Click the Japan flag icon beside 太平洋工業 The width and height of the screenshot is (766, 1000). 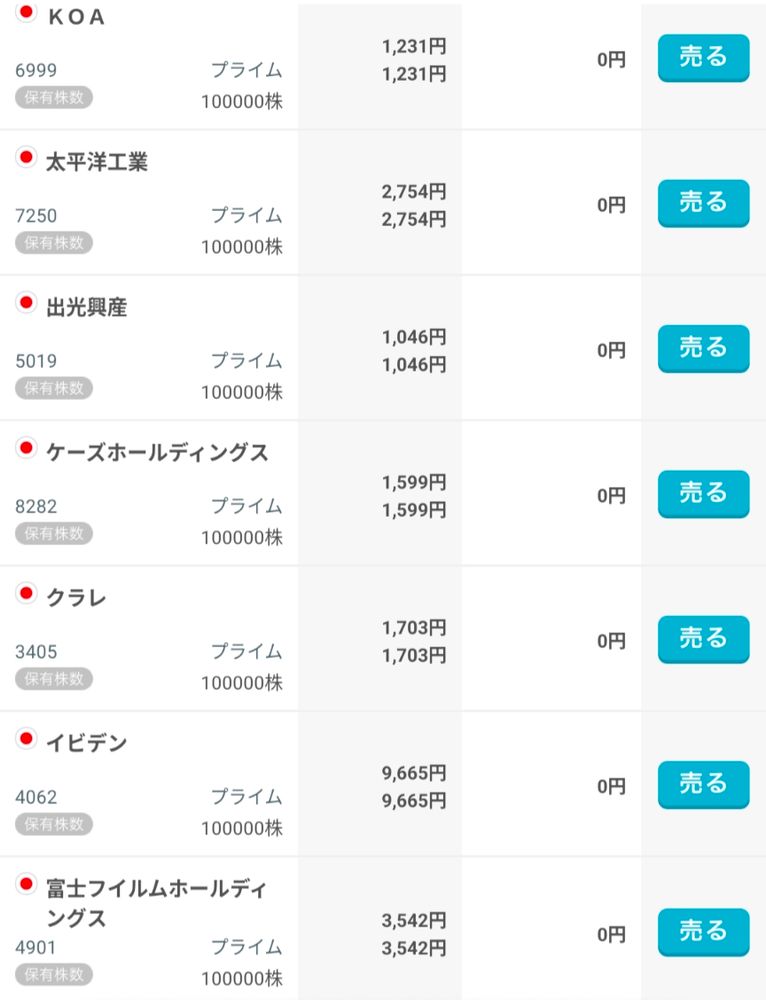[x=26, y=158]
